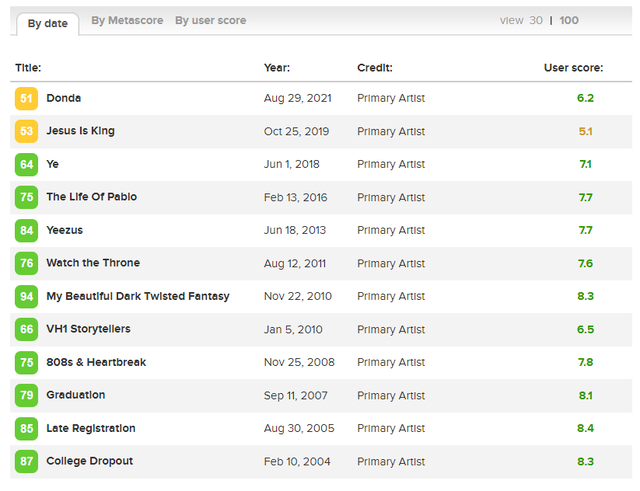Open the Watch the Throne album link
The image size is (640, 491).
click(93, 263)
